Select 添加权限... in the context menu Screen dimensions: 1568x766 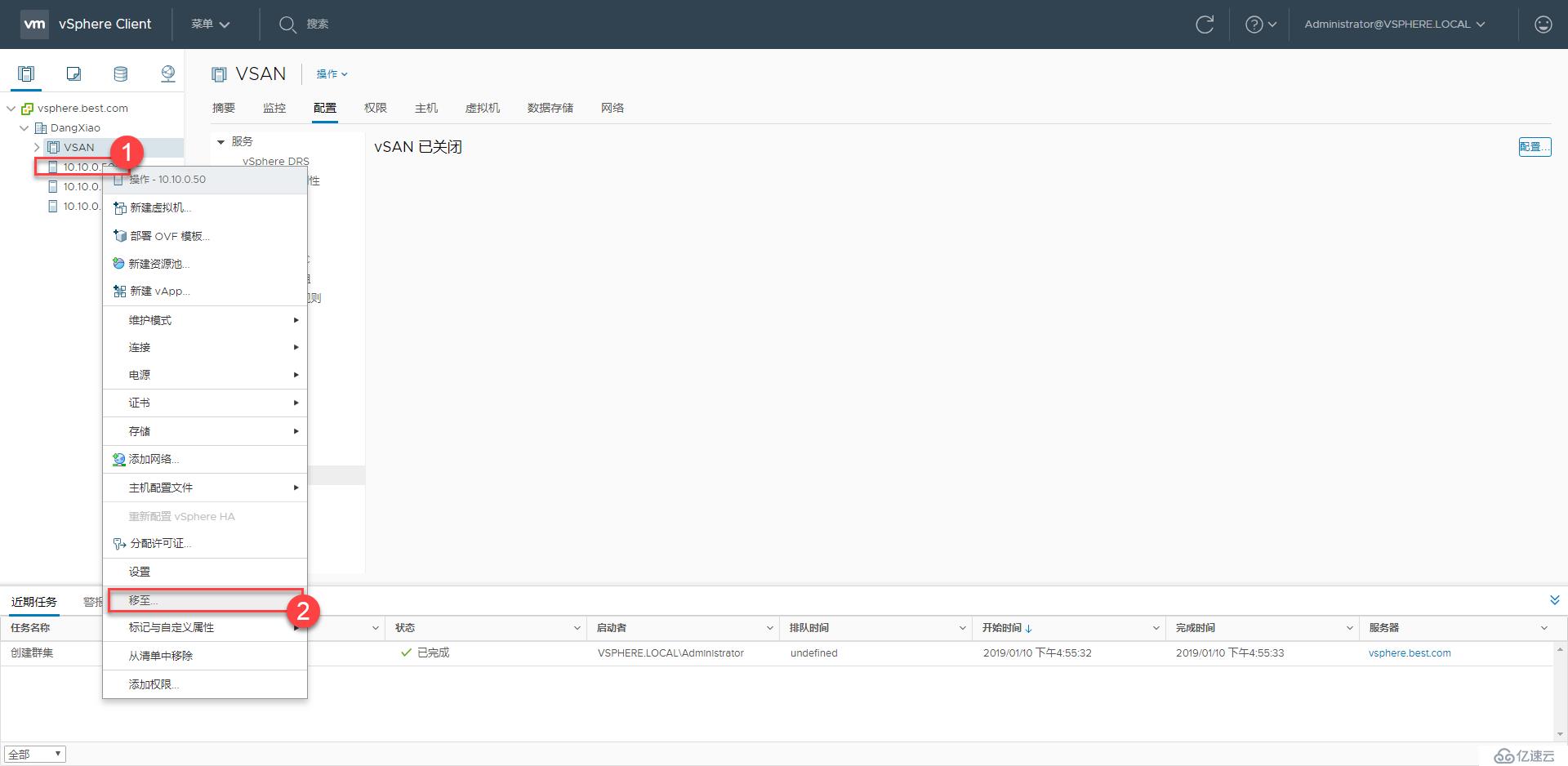(205, 684)
